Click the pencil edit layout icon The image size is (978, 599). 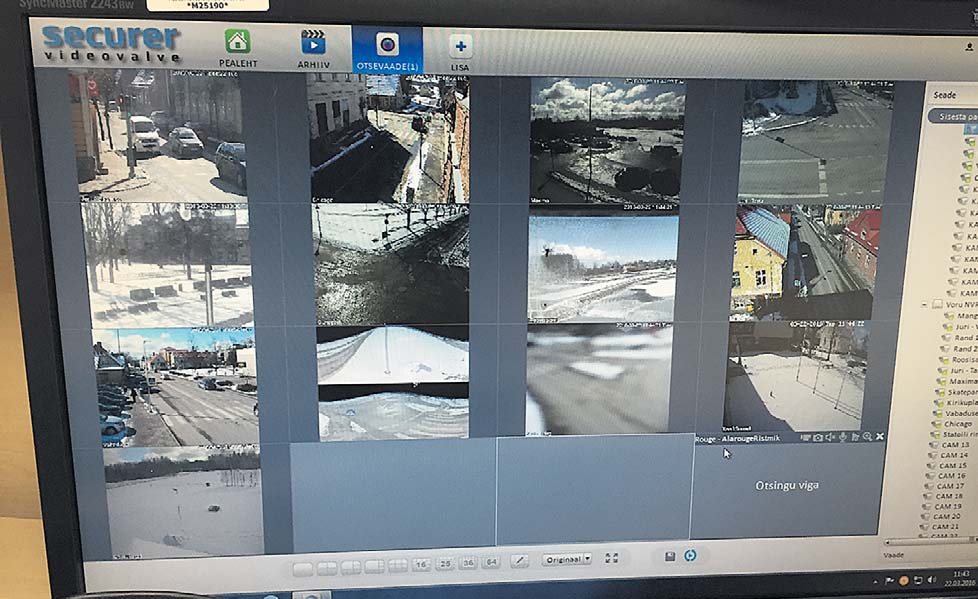coord(519,561)
